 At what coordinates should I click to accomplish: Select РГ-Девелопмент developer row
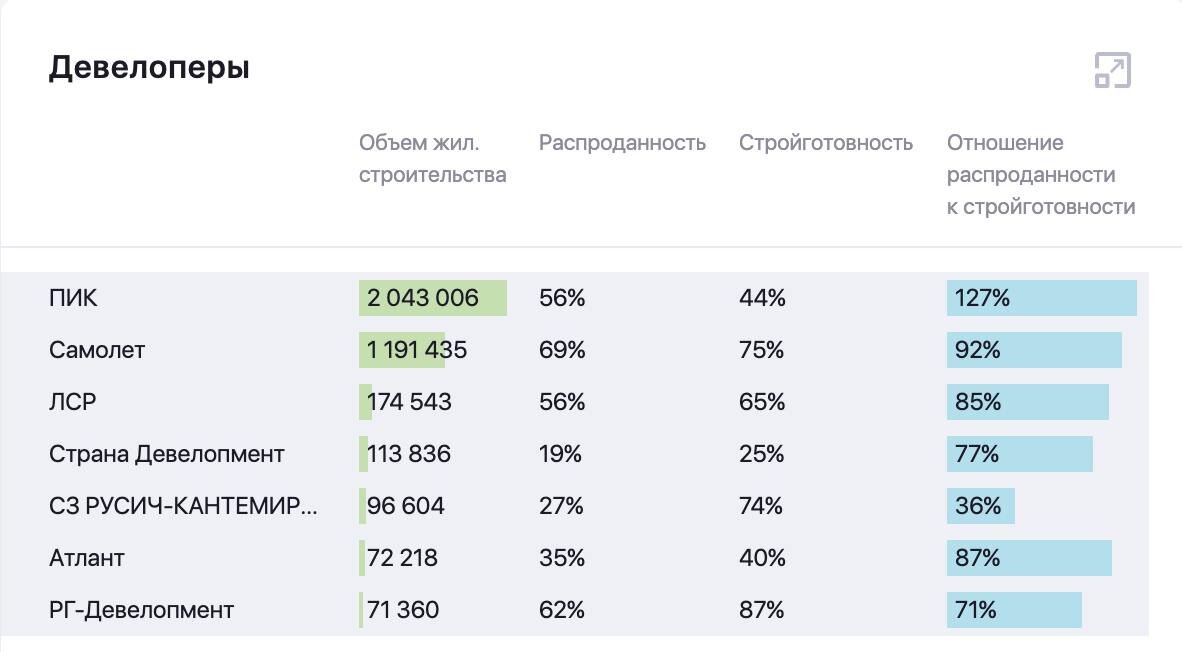coord(141,610)
